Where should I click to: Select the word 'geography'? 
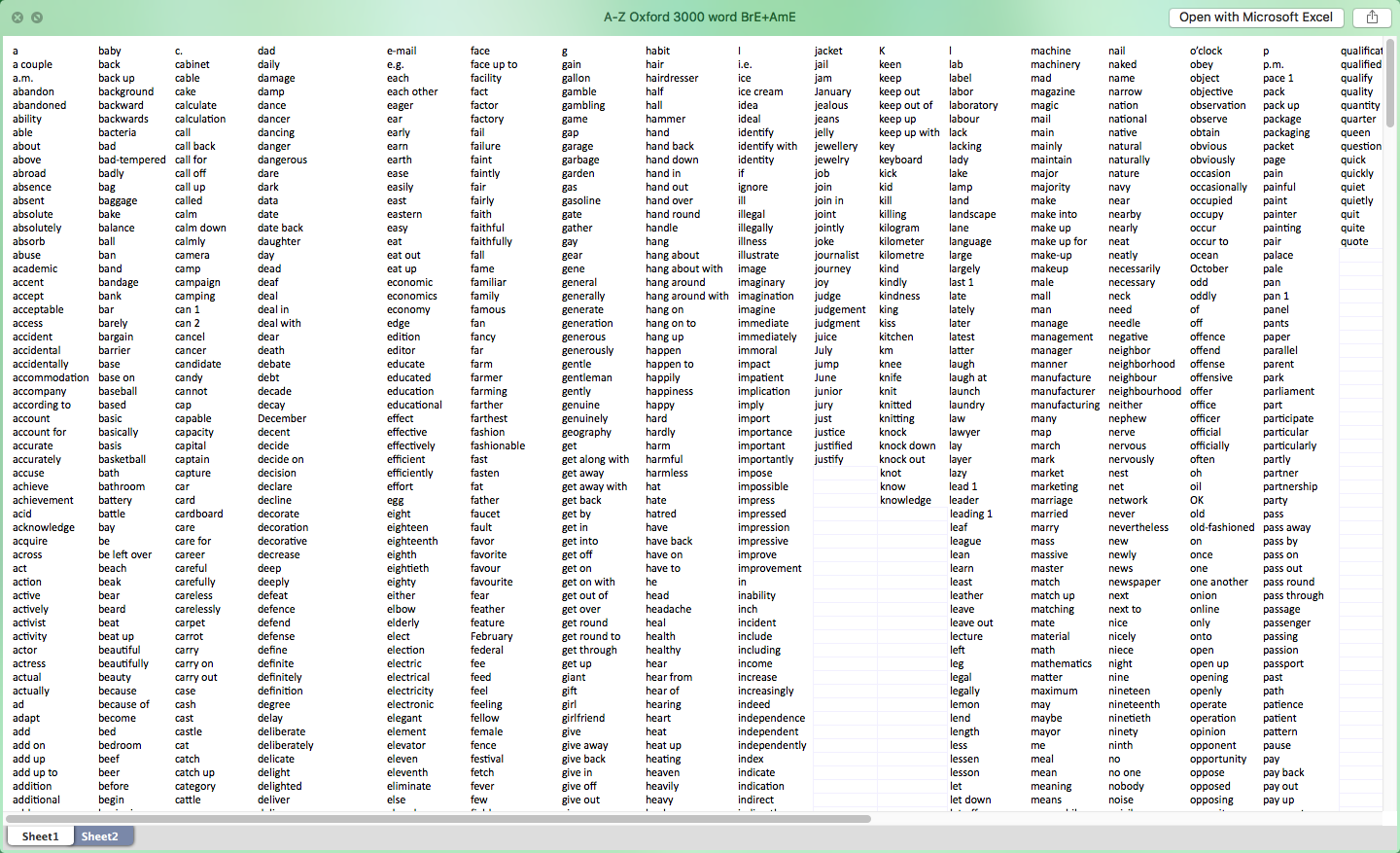coord(586,432)
